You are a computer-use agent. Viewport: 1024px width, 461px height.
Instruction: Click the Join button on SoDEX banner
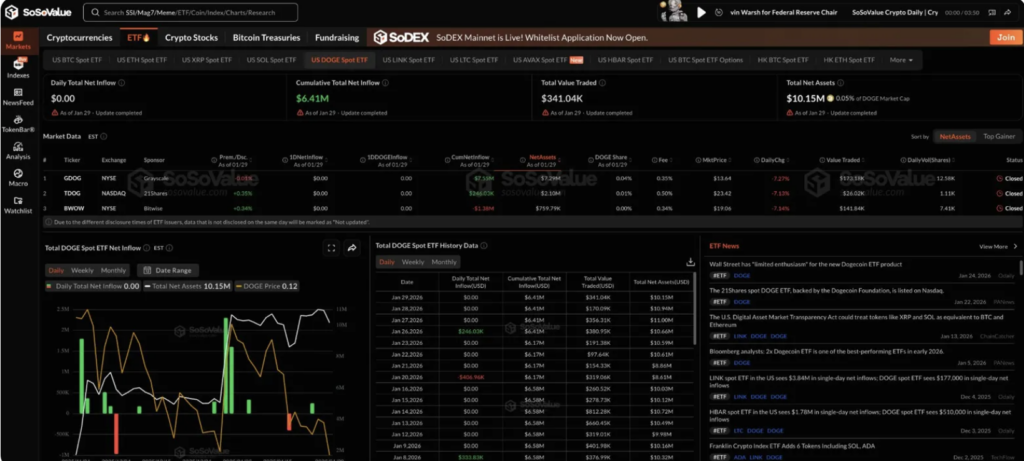pyautogui.click(x=1006, y=38)
